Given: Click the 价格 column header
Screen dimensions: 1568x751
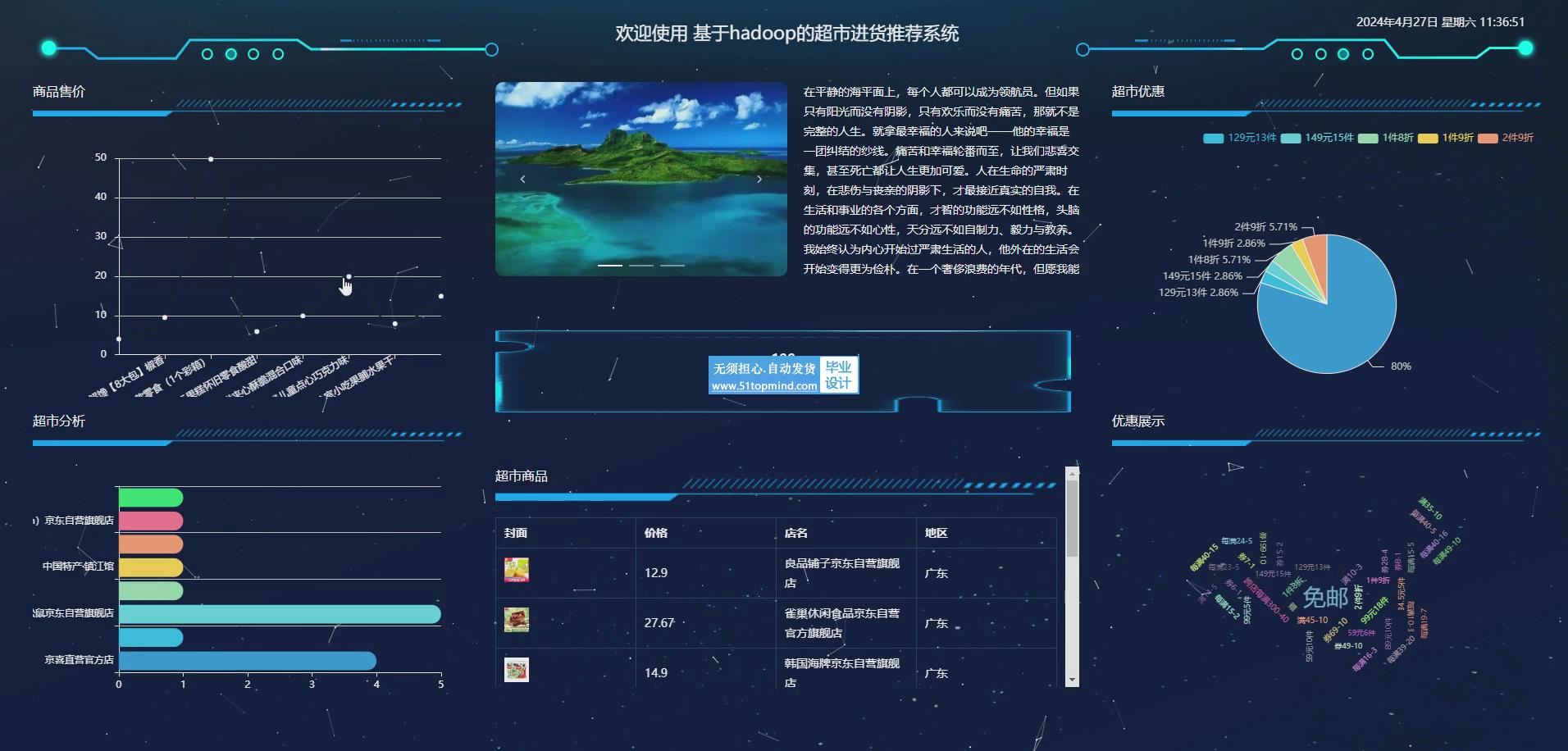Looking at the screenshot, I should tap(656, 533).
